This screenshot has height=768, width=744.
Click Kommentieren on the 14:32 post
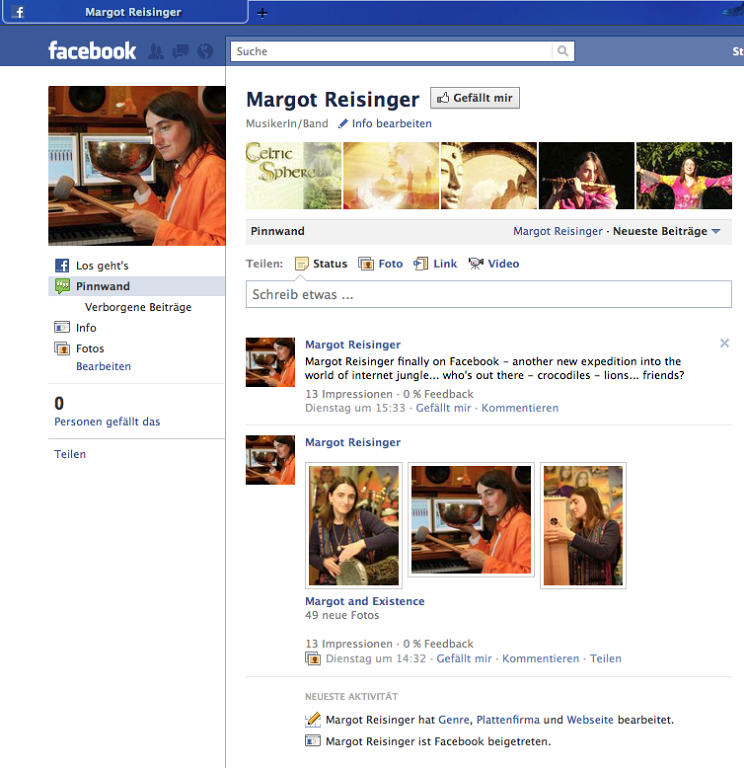point(540,658)
